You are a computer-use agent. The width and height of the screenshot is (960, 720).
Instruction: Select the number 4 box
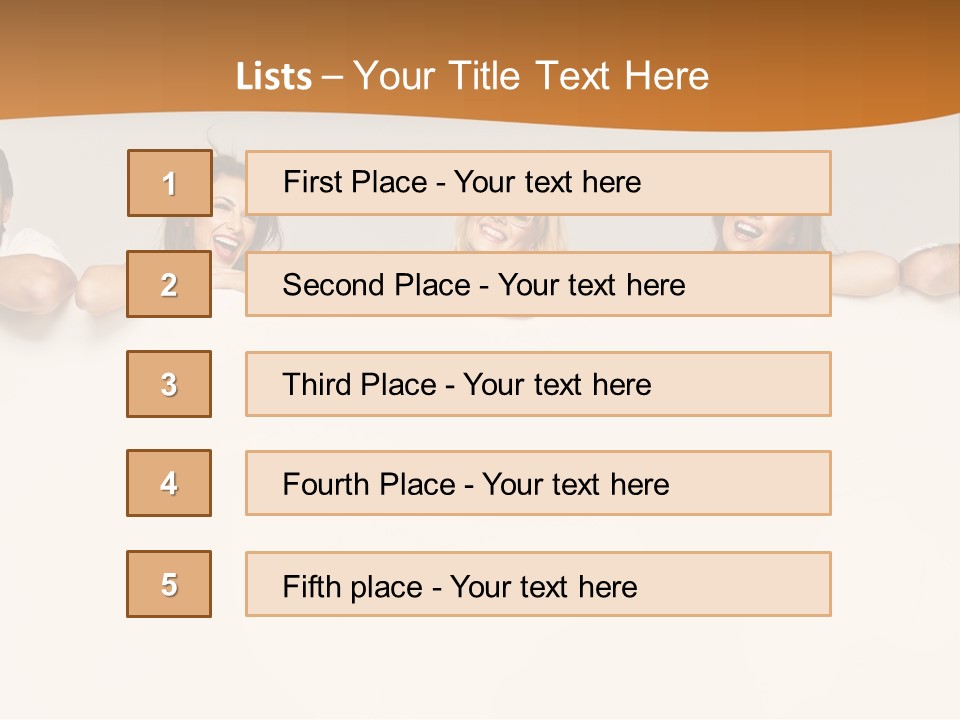pos(169,483)
